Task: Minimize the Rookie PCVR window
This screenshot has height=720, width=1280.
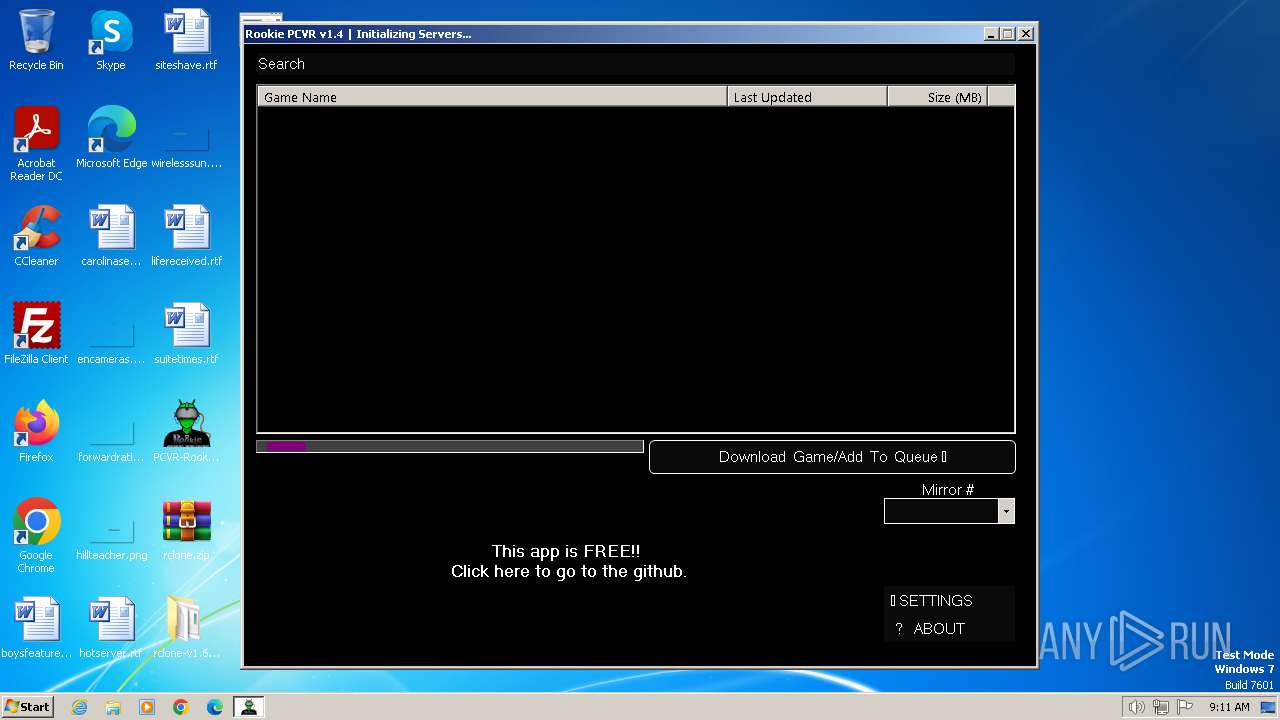Action: pos(991,34)
